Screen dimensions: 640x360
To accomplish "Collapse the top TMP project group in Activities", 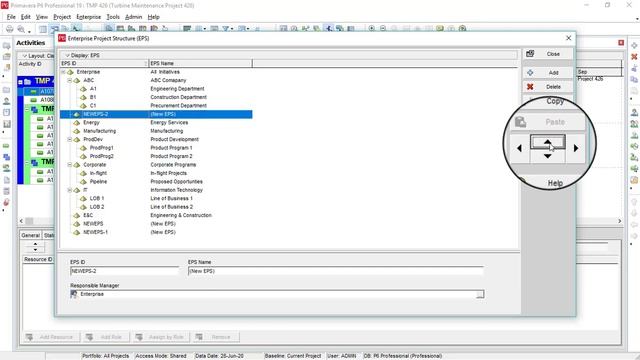I will click(20, 82).
